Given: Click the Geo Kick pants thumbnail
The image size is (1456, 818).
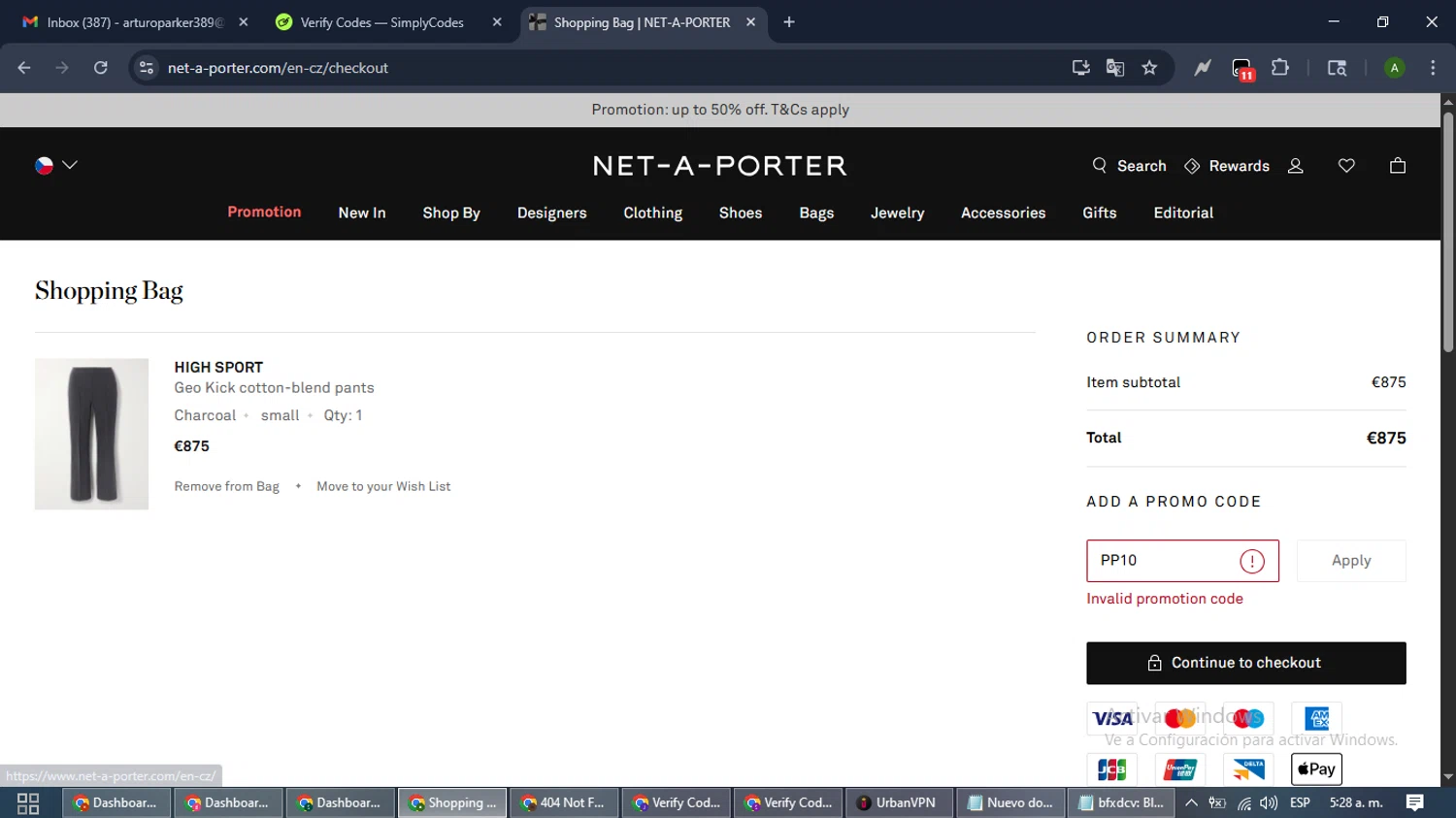Looking at the screenshot, I should pos(91,434).
